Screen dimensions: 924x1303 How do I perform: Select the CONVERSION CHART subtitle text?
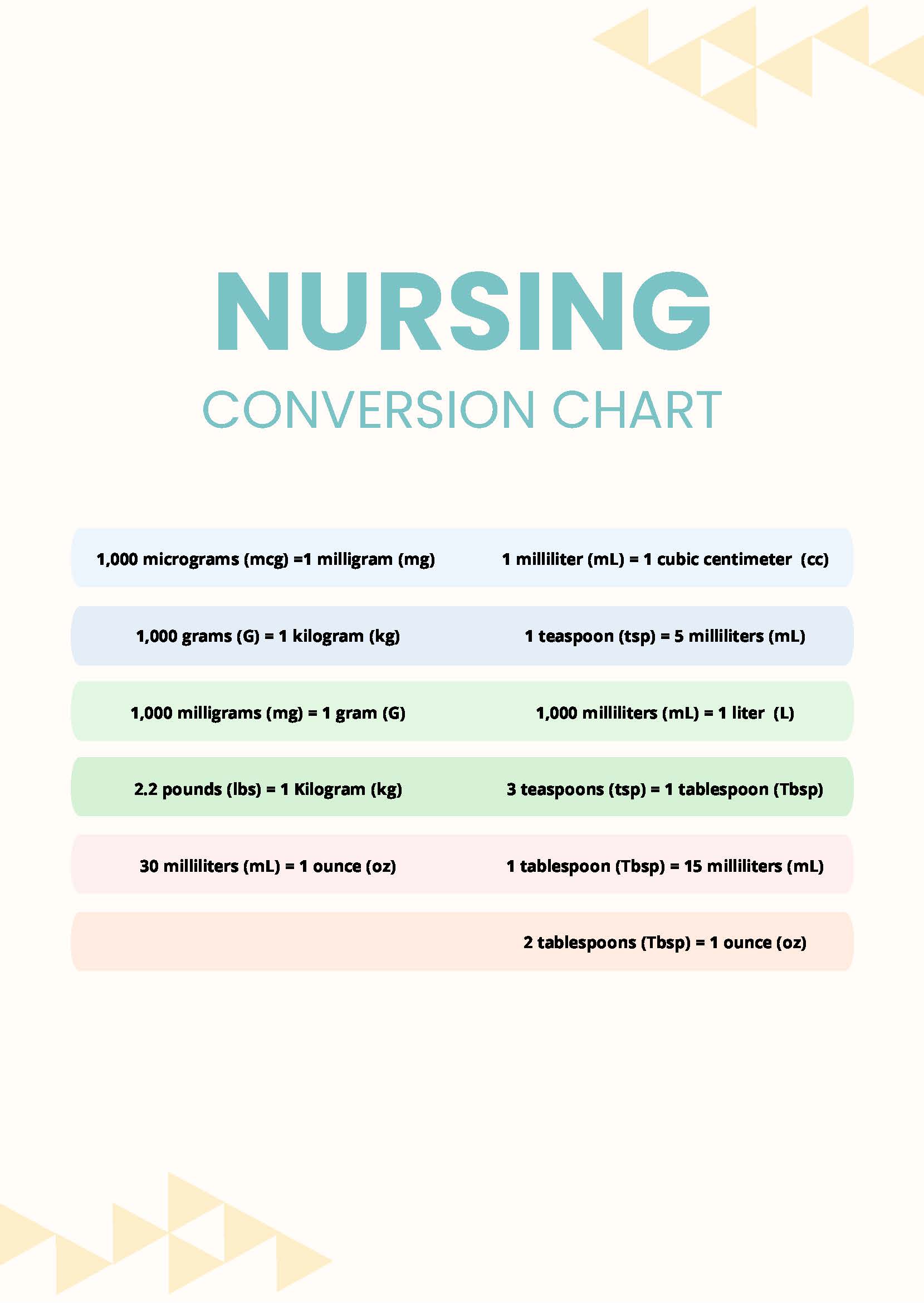click(463, 409)
